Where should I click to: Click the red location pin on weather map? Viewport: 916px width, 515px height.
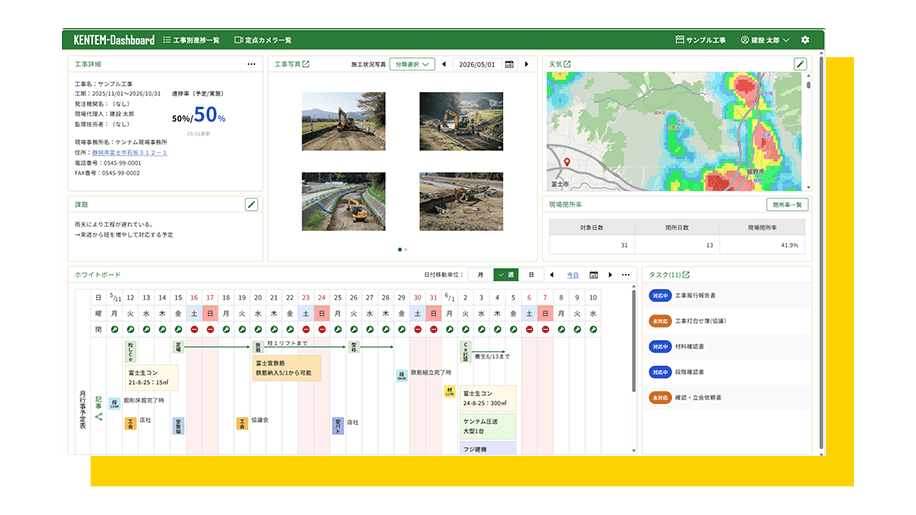pyautogui.click(x=567, y=162)
